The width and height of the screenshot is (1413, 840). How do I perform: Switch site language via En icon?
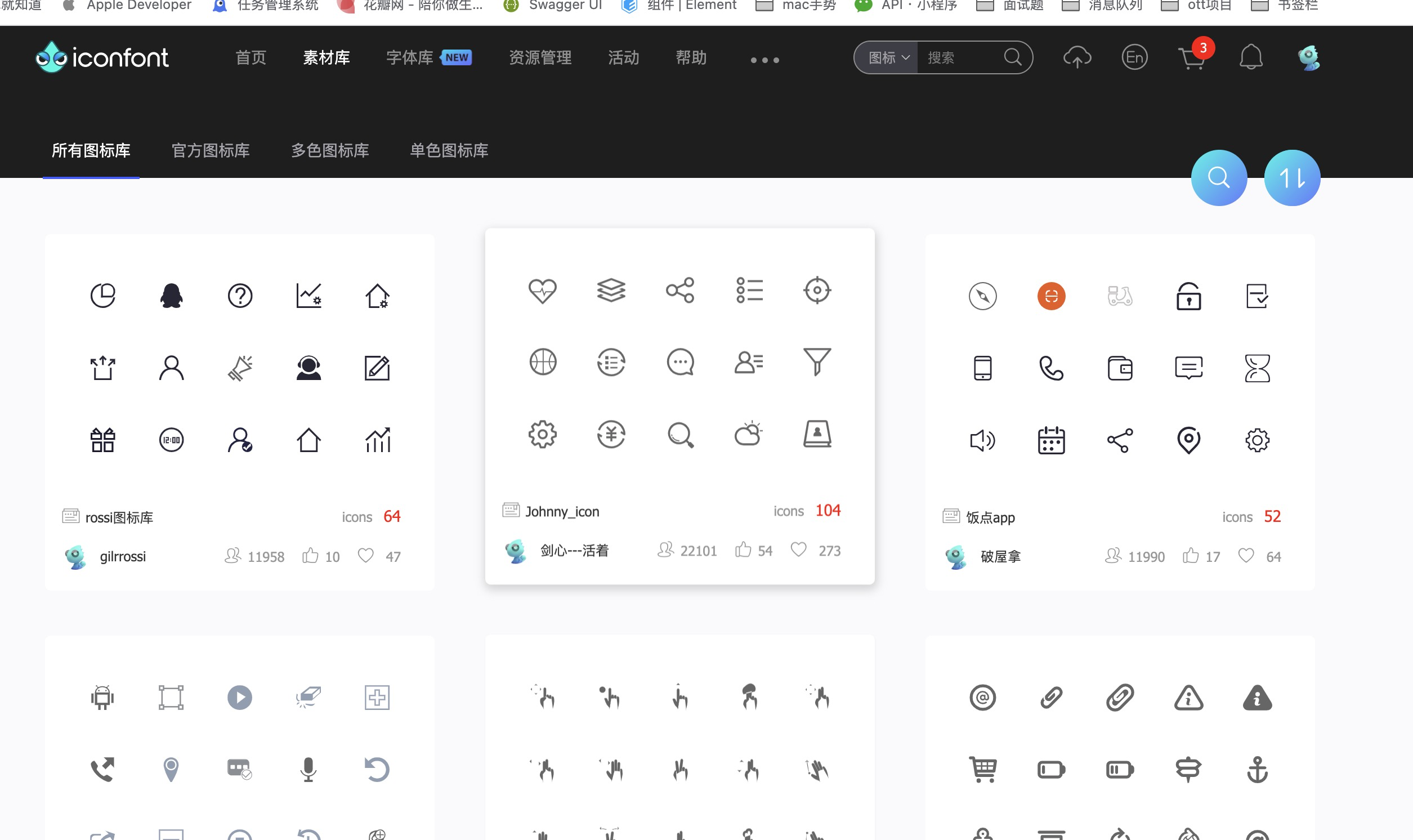1134,57
